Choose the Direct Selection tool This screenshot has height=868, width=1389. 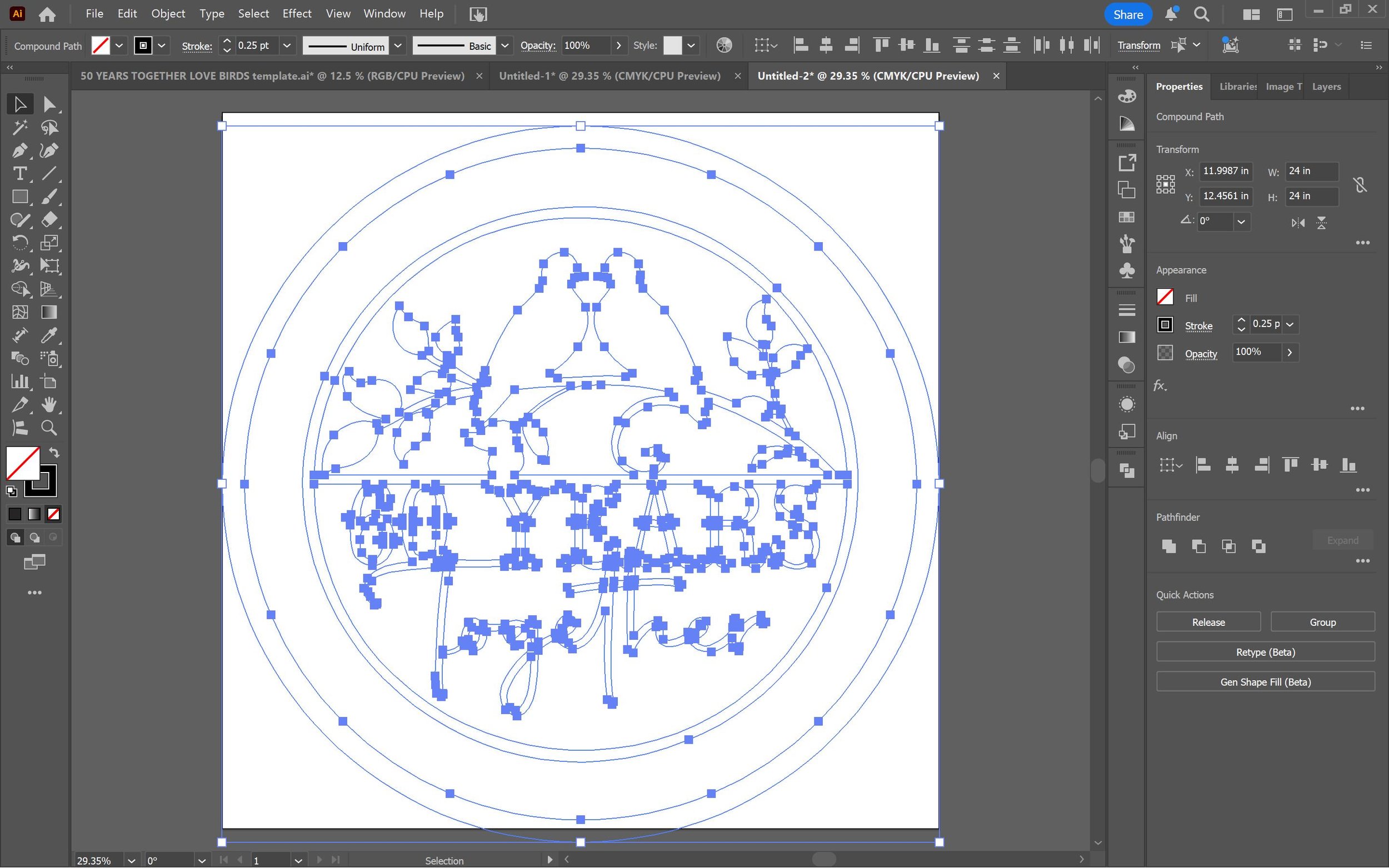pos(49,104)
